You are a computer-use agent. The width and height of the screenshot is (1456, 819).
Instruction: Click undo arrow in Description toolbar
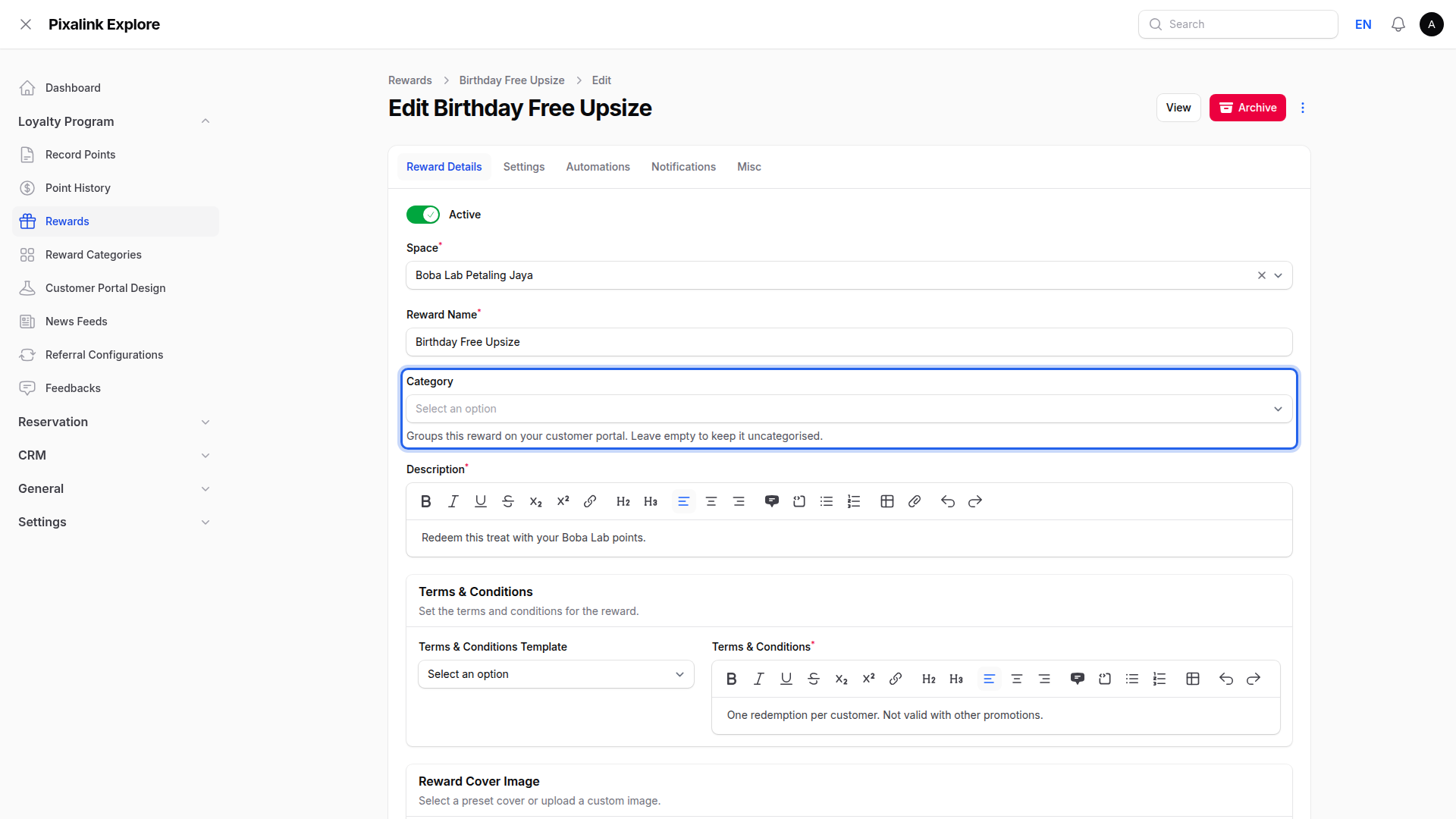[x=948, y=501]
